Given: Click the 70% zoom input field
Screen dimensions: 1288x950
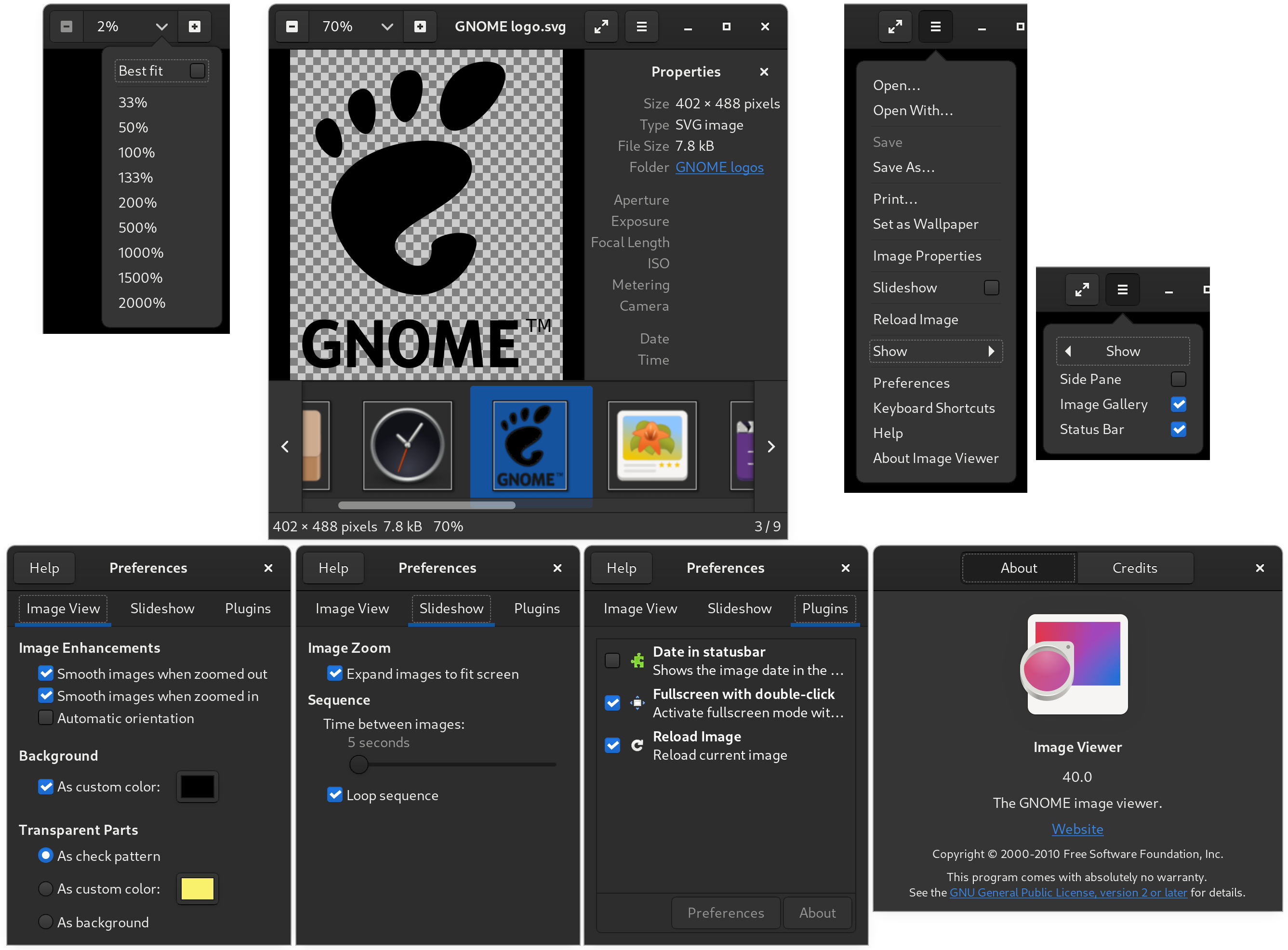Looking at the screenshot, I should (345, 26).
